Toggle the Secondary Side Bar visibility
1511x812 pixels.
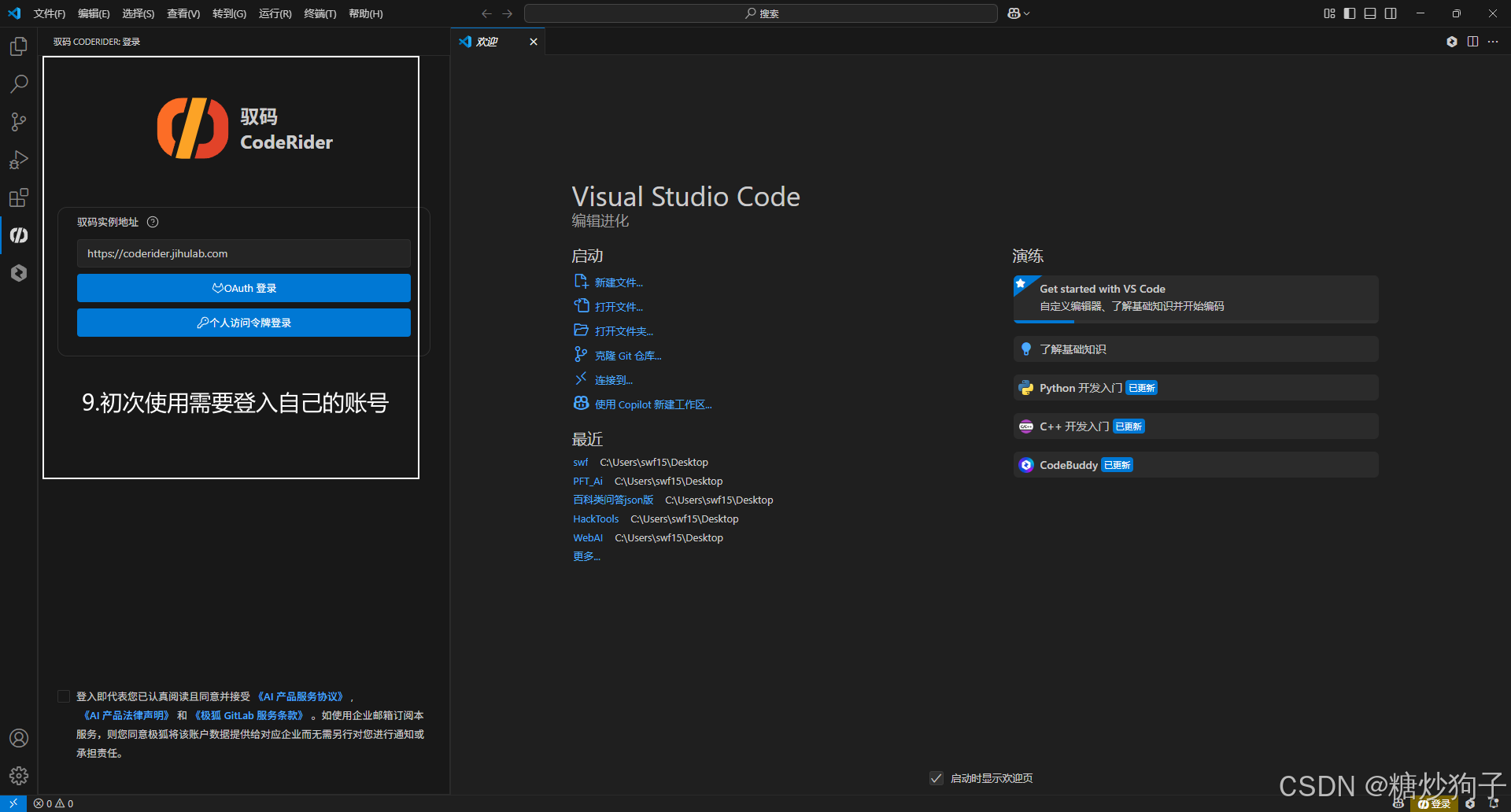(x=1391, y=13)
